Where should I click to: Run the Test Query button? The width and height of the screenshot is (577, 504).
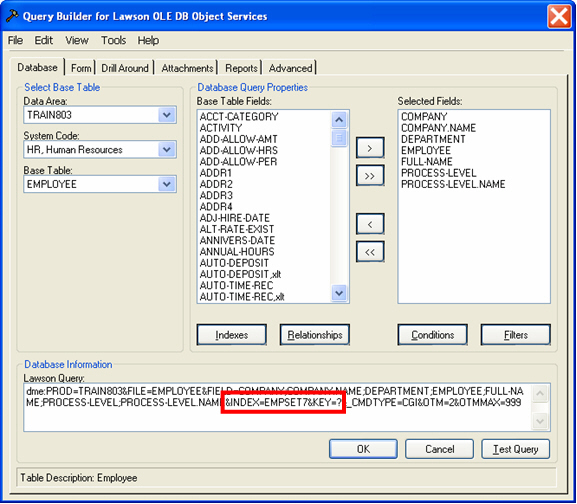pyautogui.click(x=516, y=449)
